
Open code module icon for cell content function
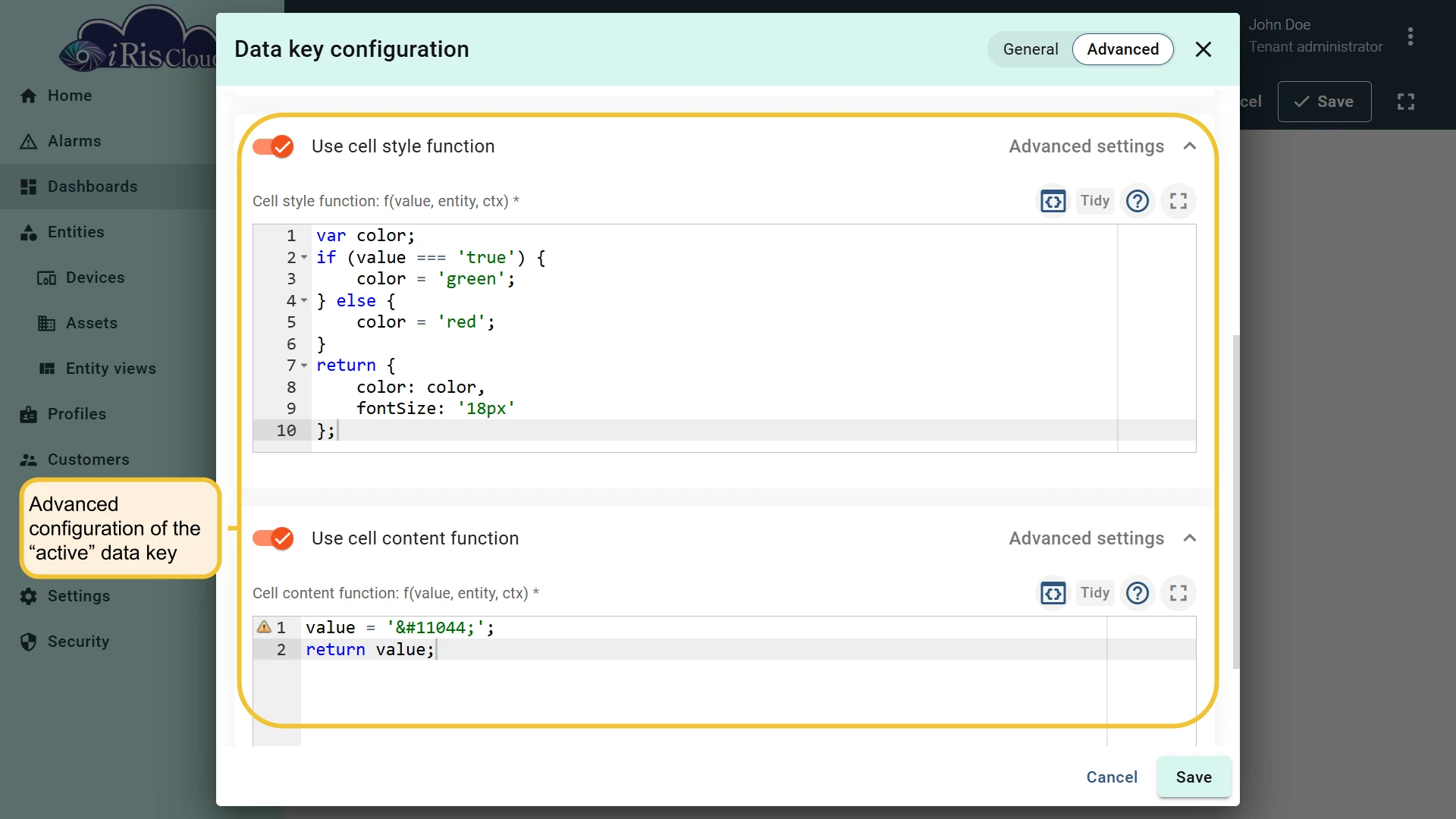tap(1053, 593)
